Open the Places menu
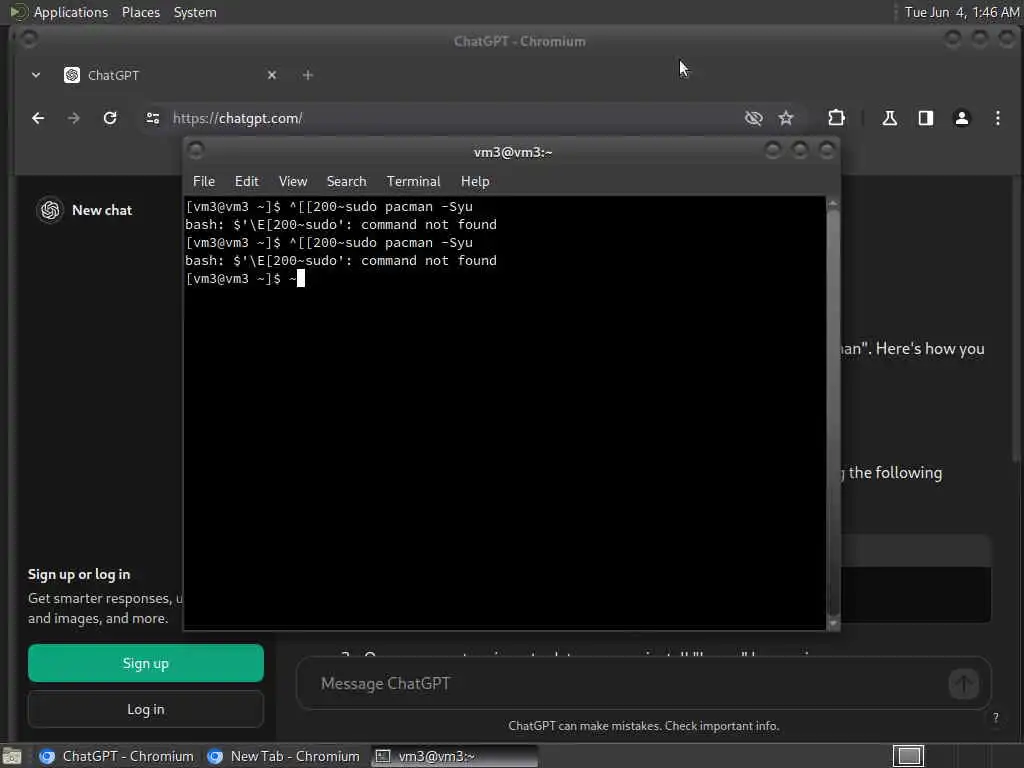Viewport: 1024px width, 768px height. click(x=140, y=12)
